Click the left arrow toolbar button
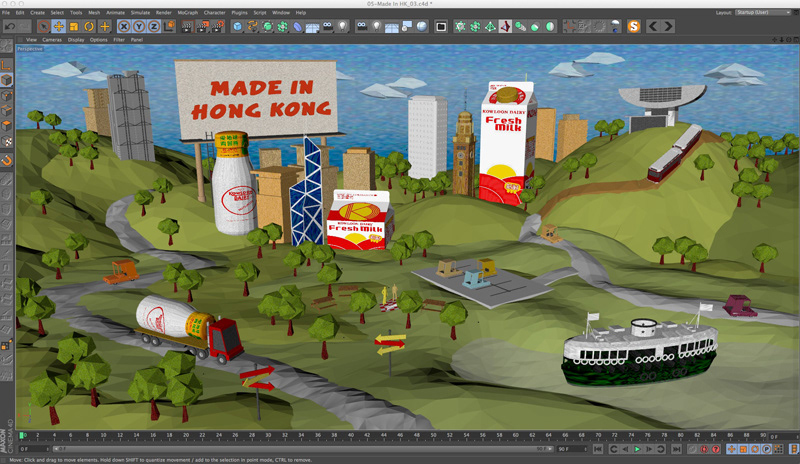 pos(653,26)
